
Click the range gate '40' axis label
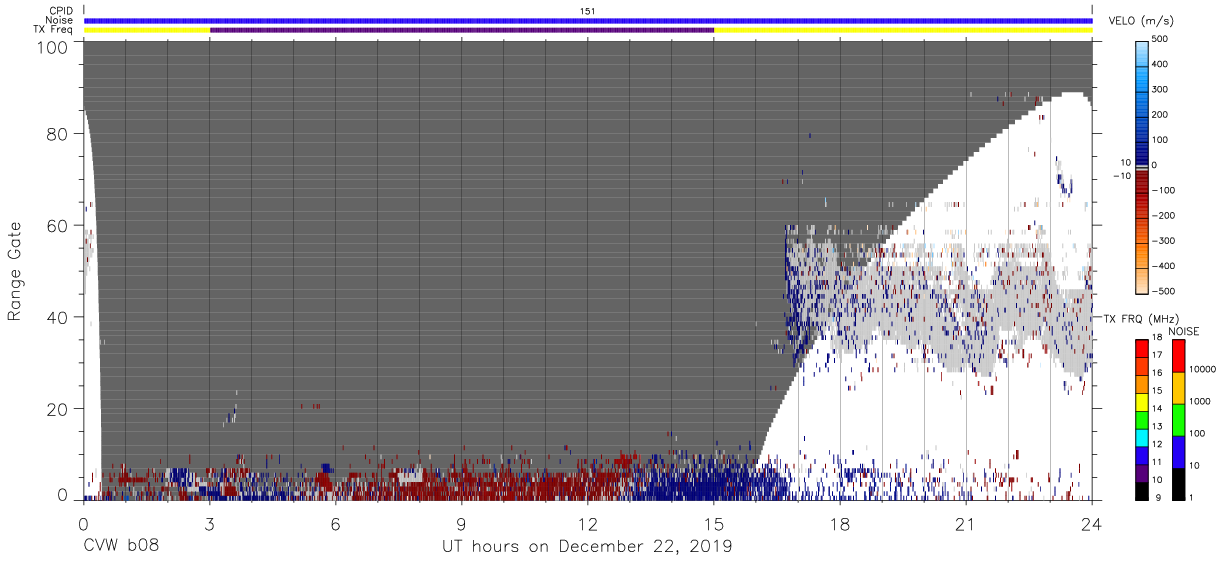click(x=58, y=317)
